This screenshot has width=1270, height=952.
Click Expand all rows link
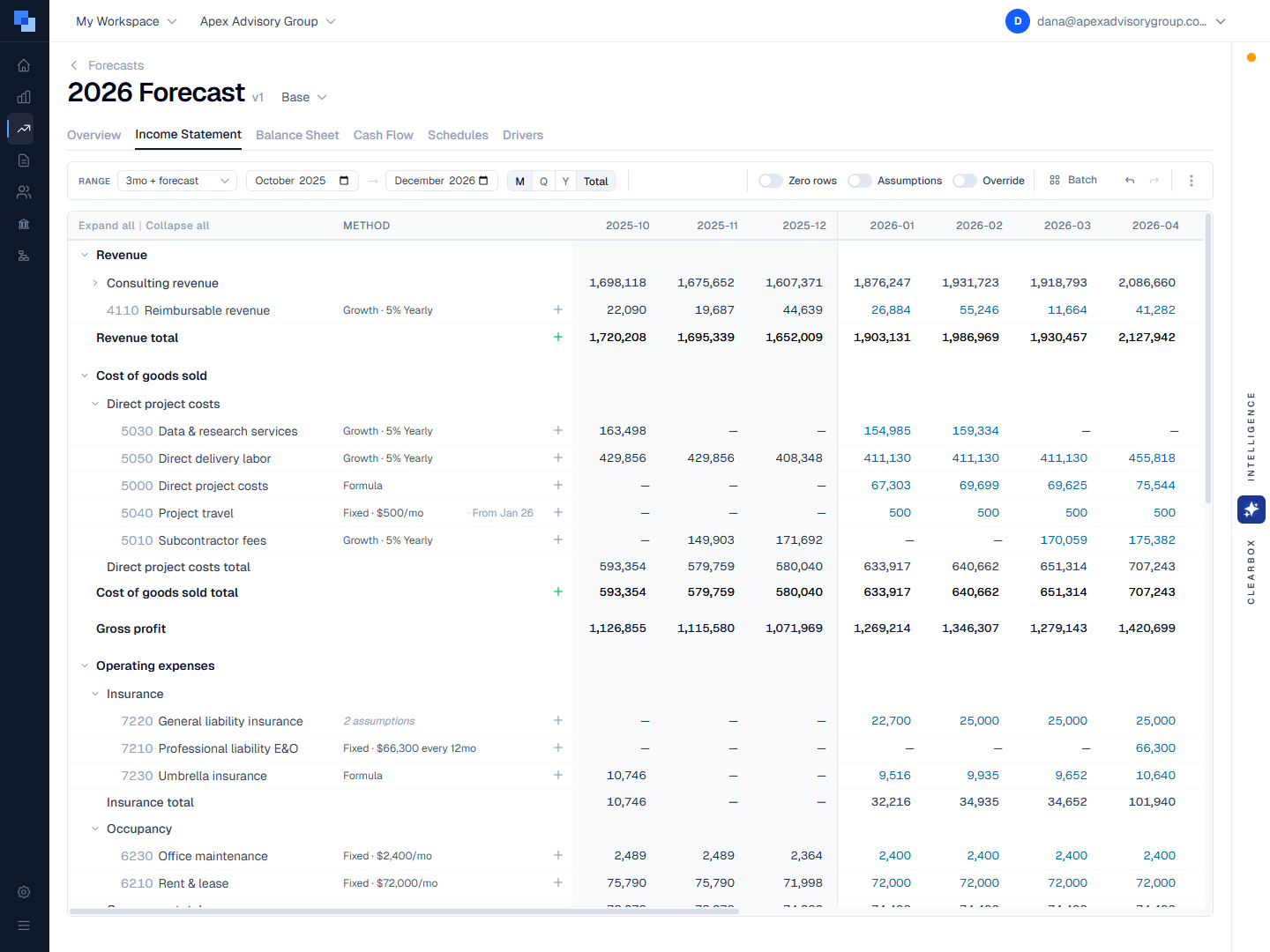(107, 226)
